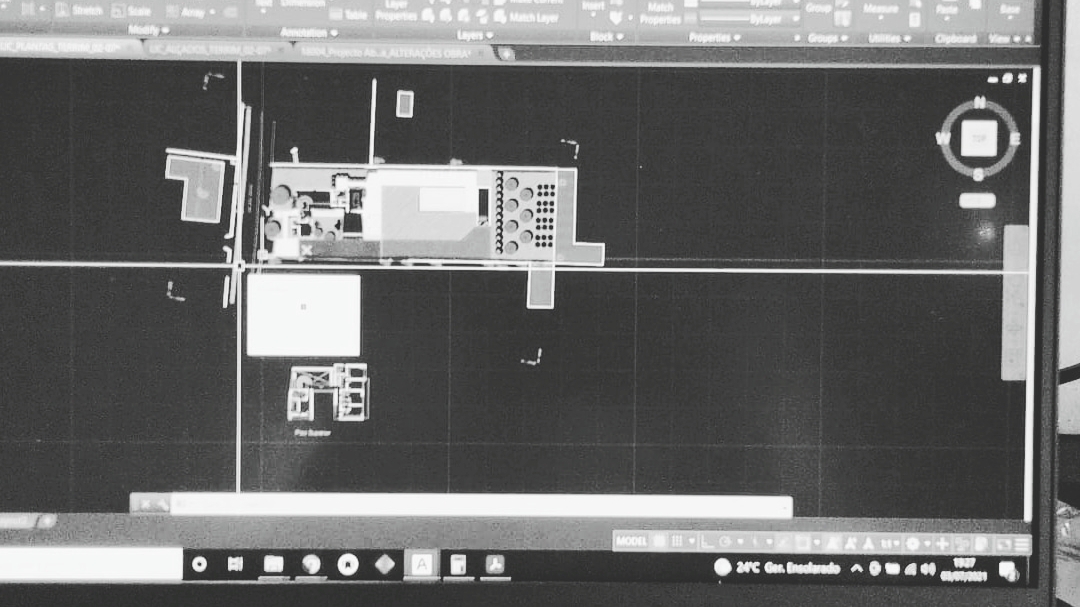
Task: Open the taskbar notification center
Action: pyautogui.click(x=1007, y=570)
